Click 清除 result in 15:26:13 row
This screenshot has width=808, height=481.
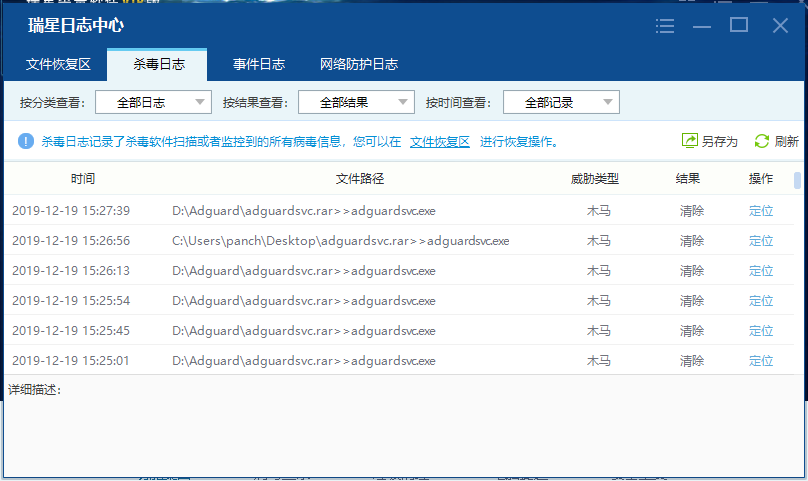692,271
